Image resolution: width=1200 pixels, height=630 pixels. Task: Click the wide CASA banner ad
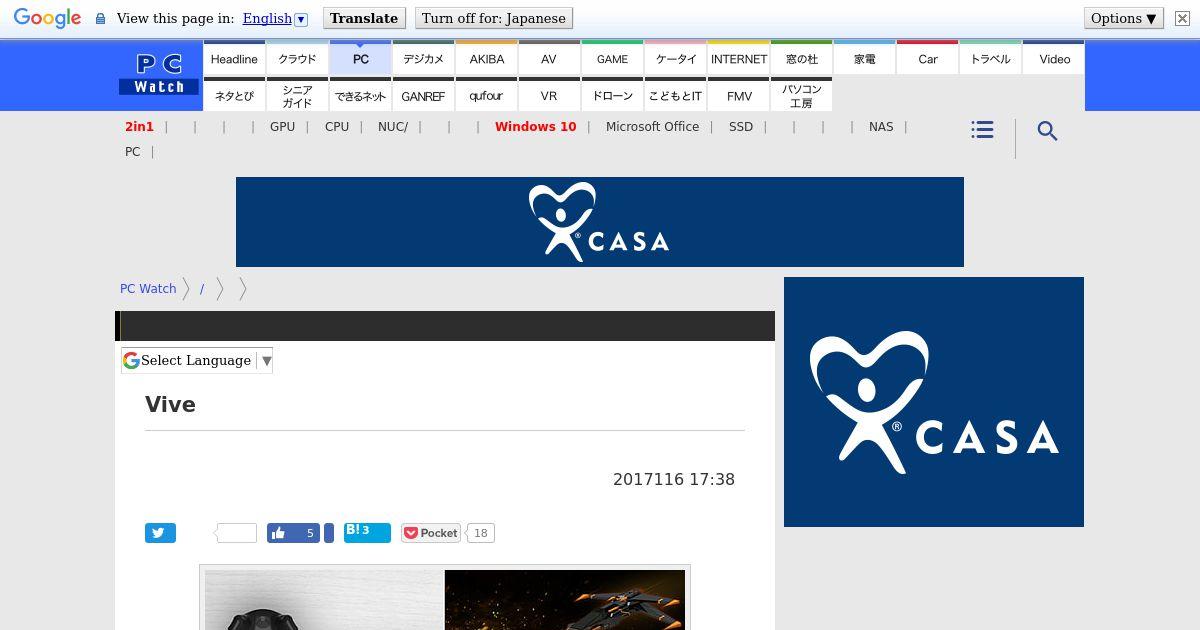[x=600, y=222]
